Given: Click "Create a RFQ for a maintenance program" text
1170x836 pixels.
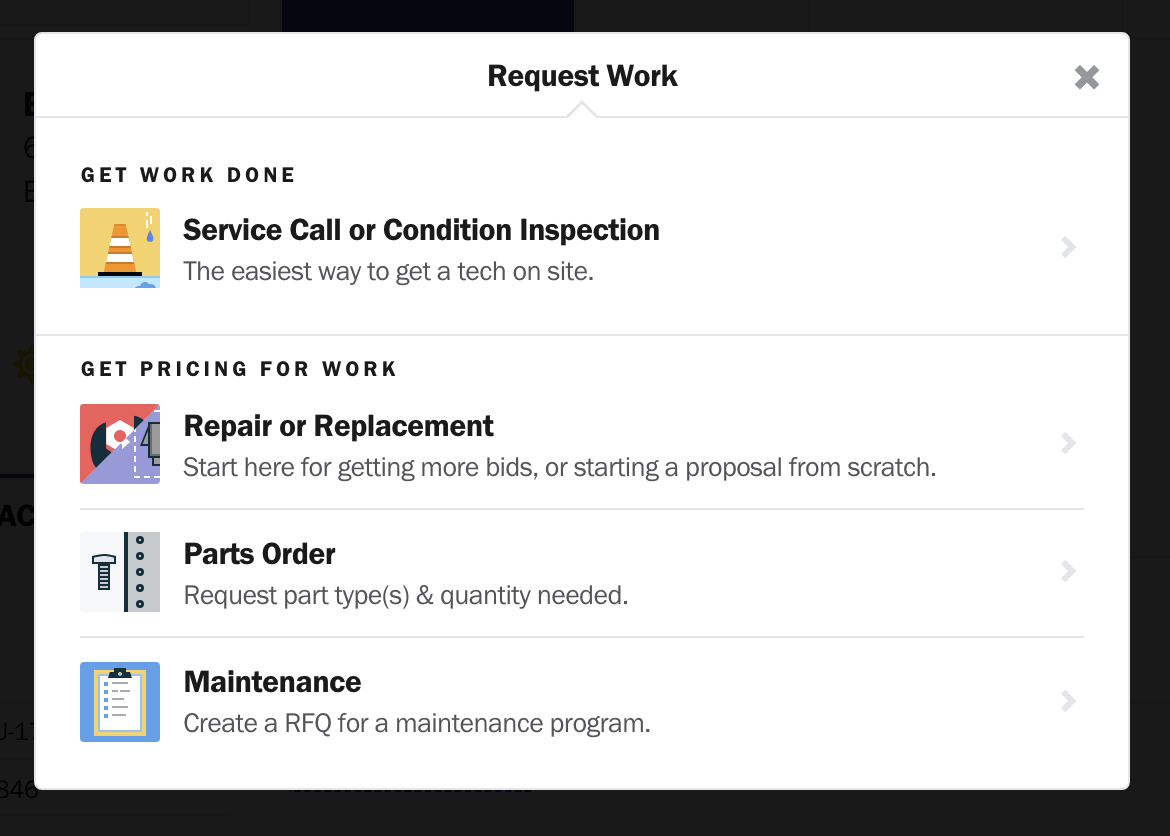Looking at the screenshot, I should click(417, 723).
